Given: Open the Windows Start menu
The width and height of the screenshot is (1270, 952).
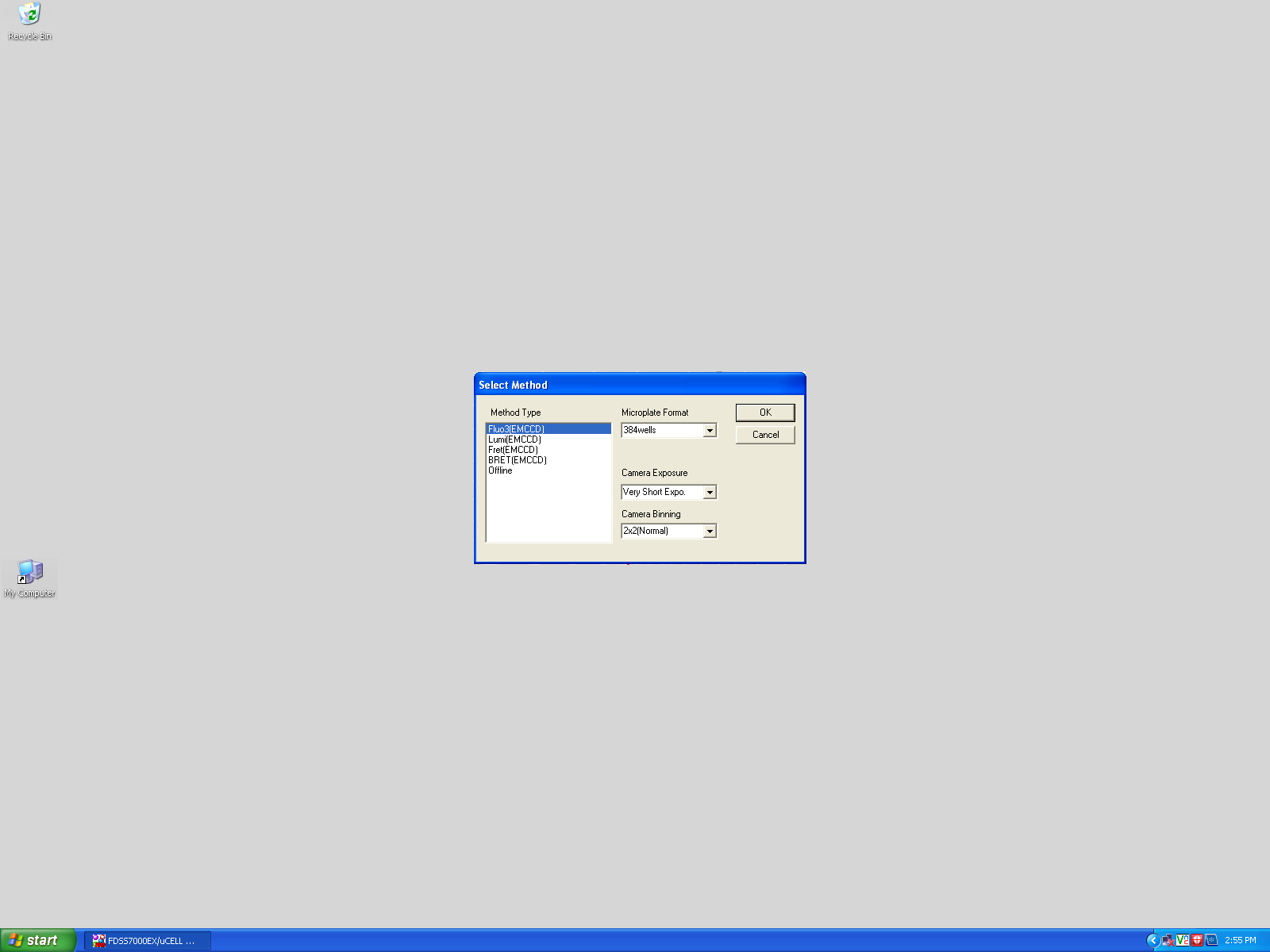Looking at the screenshot, I should coord(38,940).
